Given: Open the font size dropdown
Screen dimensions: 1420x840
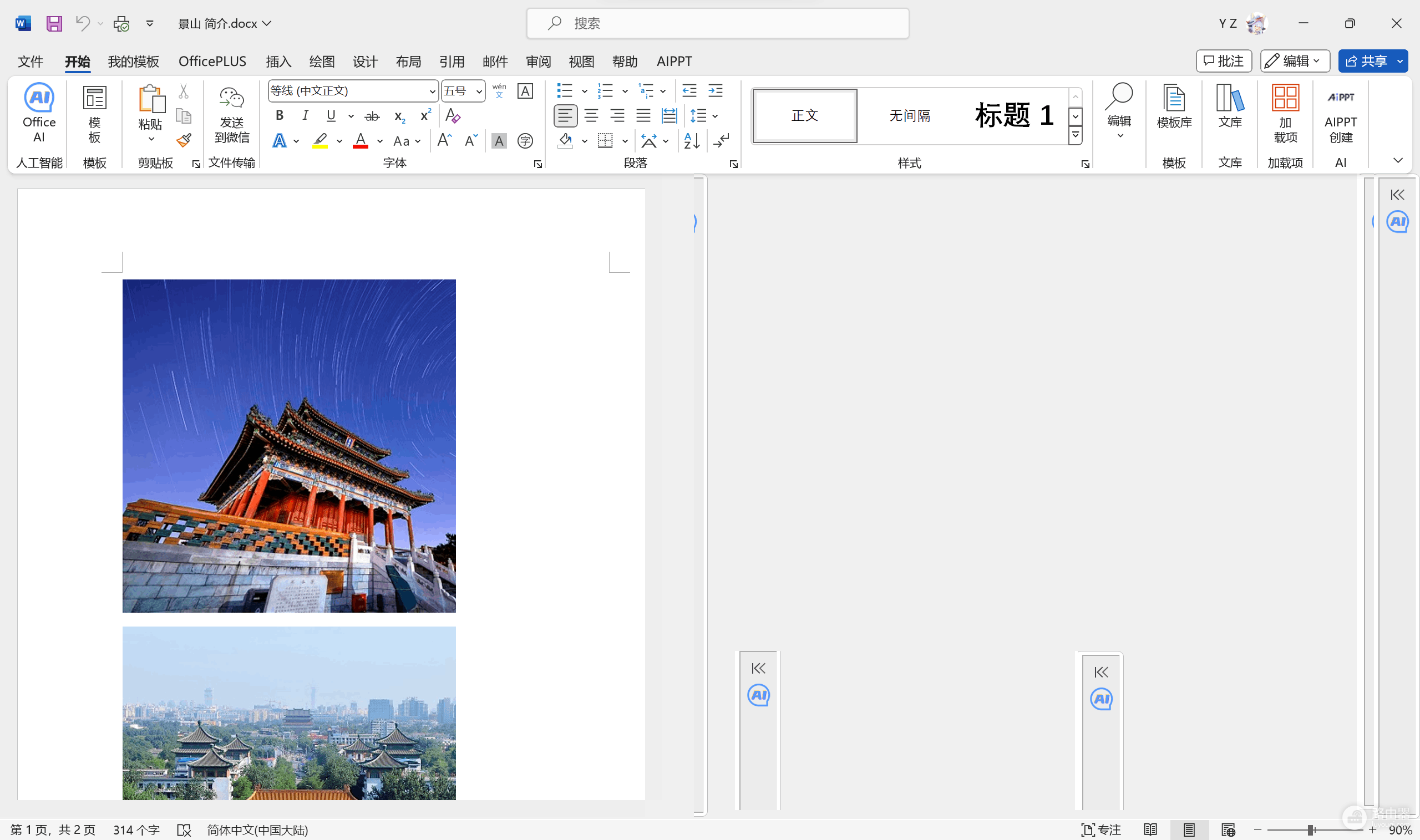Looking at the screenshot, I should click(x=479, y=91).
